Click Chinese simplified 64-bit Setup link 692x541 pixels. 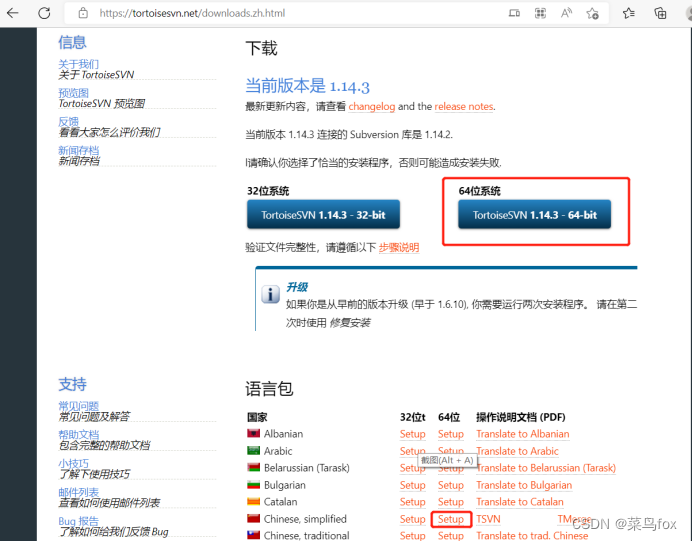(451, 519)
